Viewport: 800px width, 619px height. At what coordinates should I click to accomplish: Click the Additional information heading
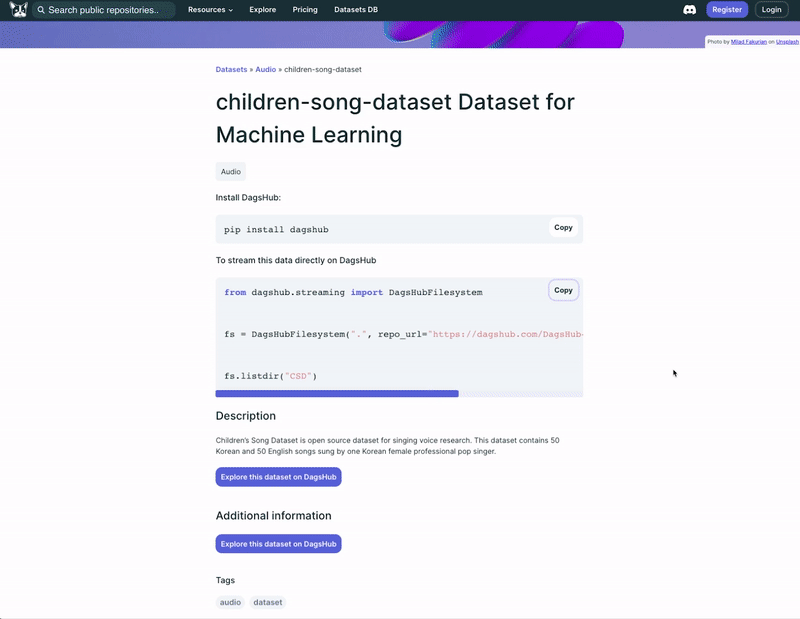pos(273,515)
